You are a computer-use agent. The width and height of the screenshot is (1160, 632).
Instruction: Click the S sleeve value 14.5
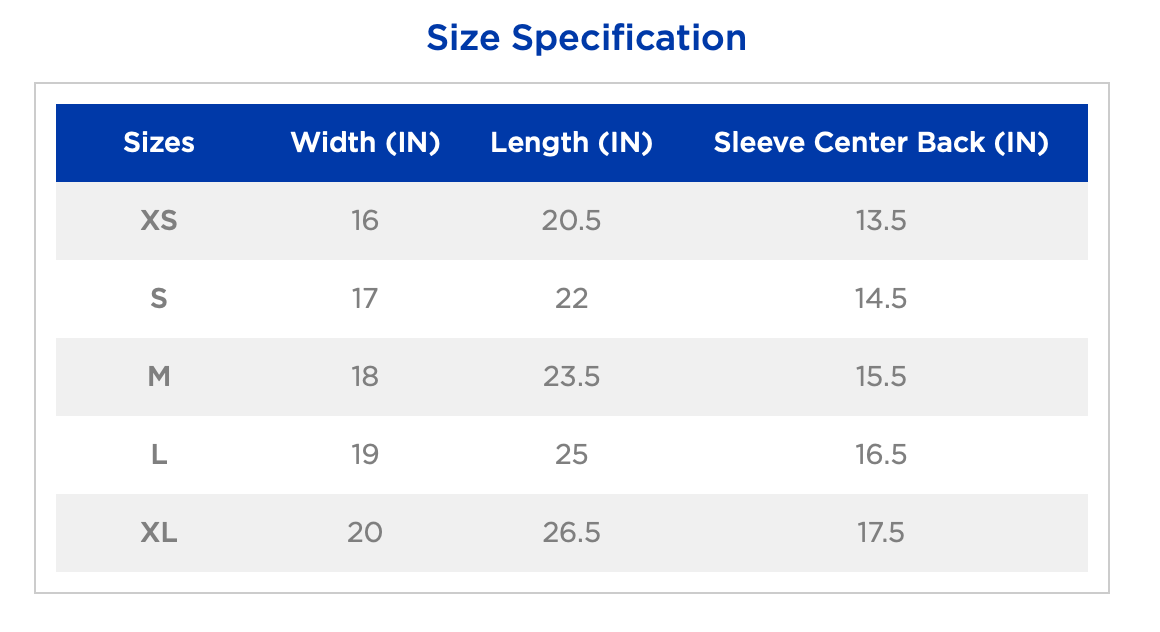[881, 298]
